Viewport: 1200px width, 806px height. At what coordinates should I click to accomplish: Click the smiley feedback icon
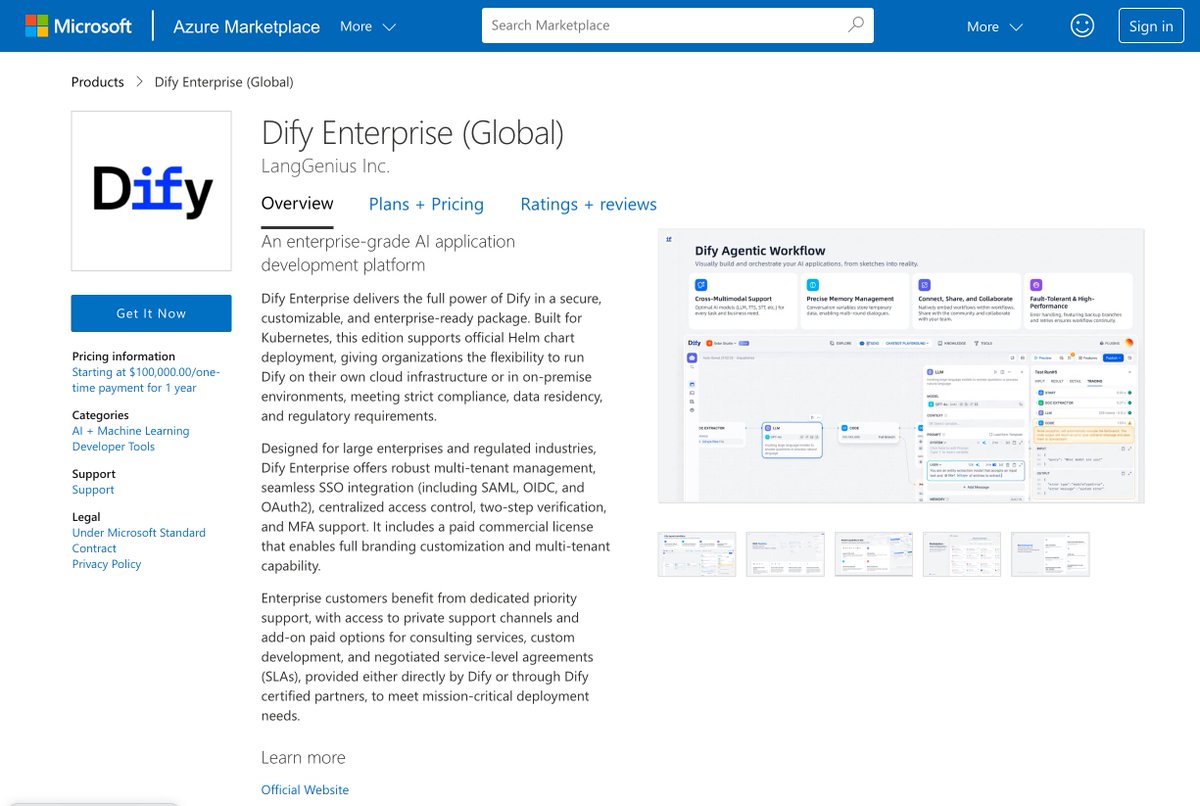point(1082,26)
